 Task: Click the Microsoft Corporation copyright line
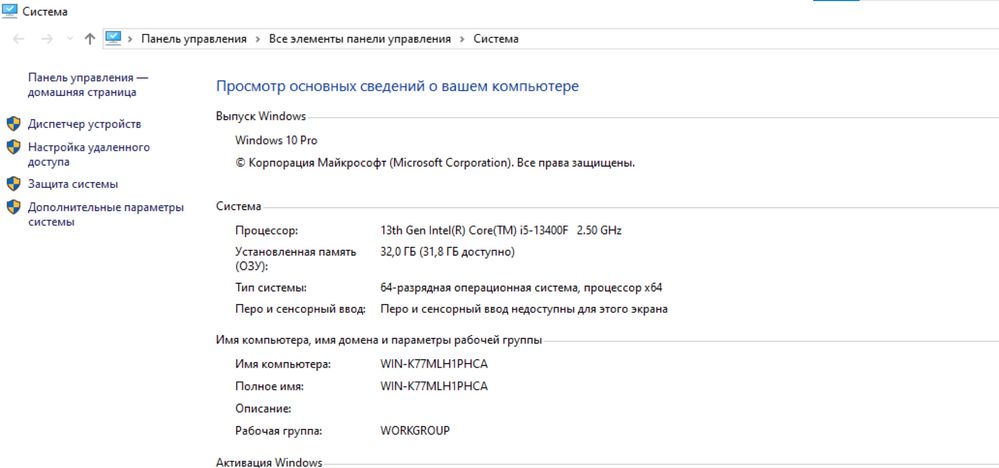[435, 163]
